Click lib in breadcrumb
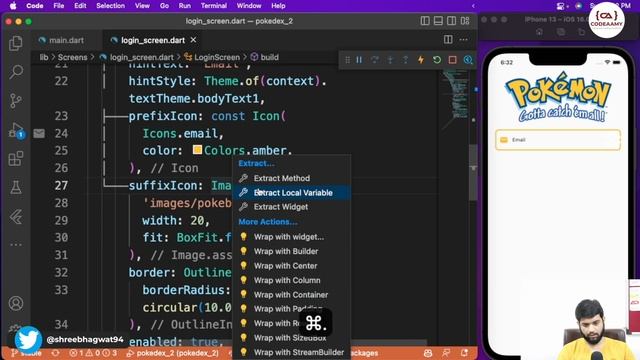 [x=44, y=57]
